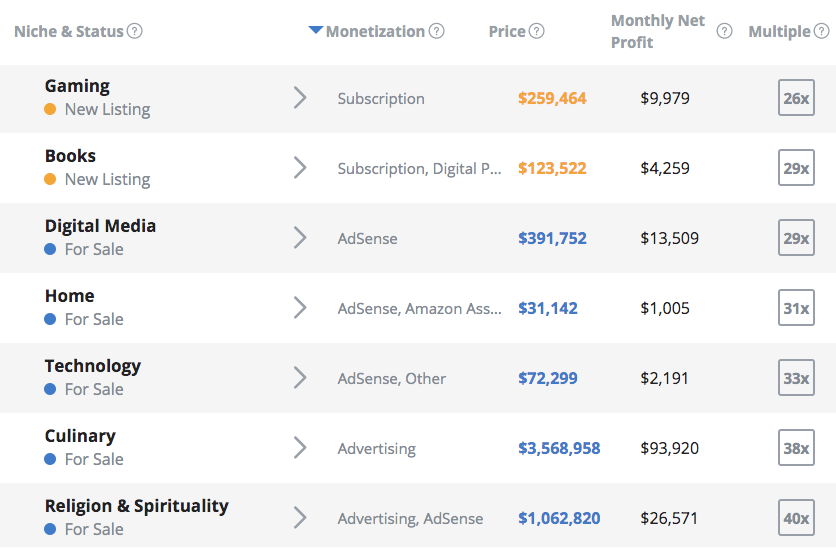Click help icon beside Monthly Net Profit
The image size is (836, 549).
click(x=724, y=31)
